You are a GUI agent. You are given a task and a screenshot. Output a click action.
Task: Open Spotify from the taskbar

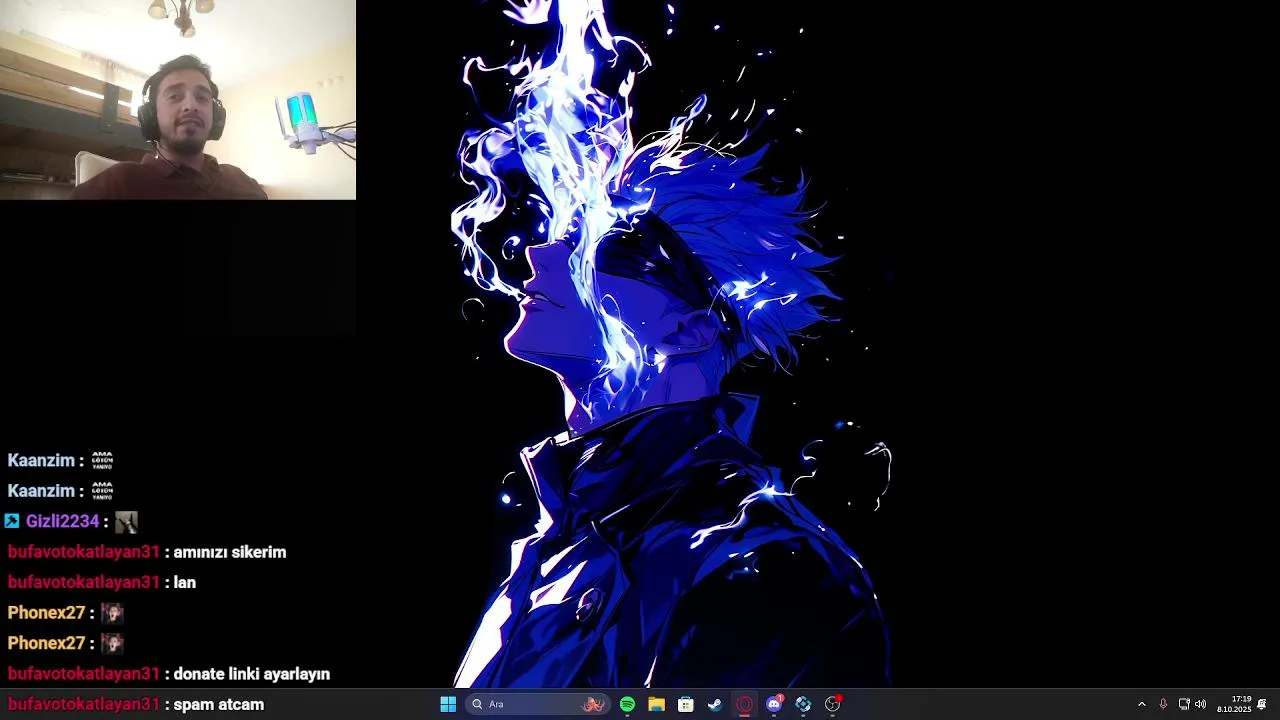coord(627,704)
